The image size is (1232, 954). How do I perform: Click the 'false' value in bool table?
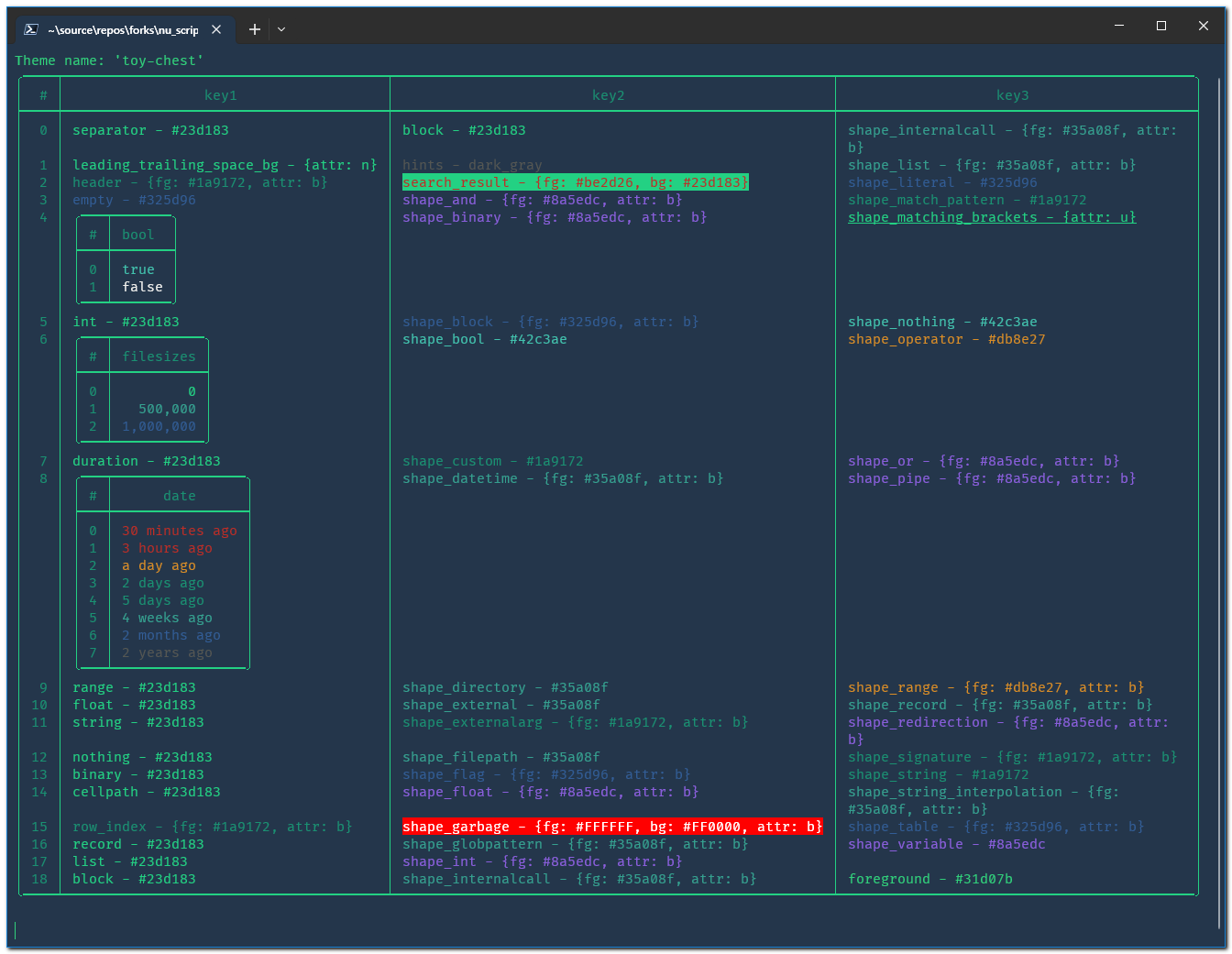tap(143, 287)
